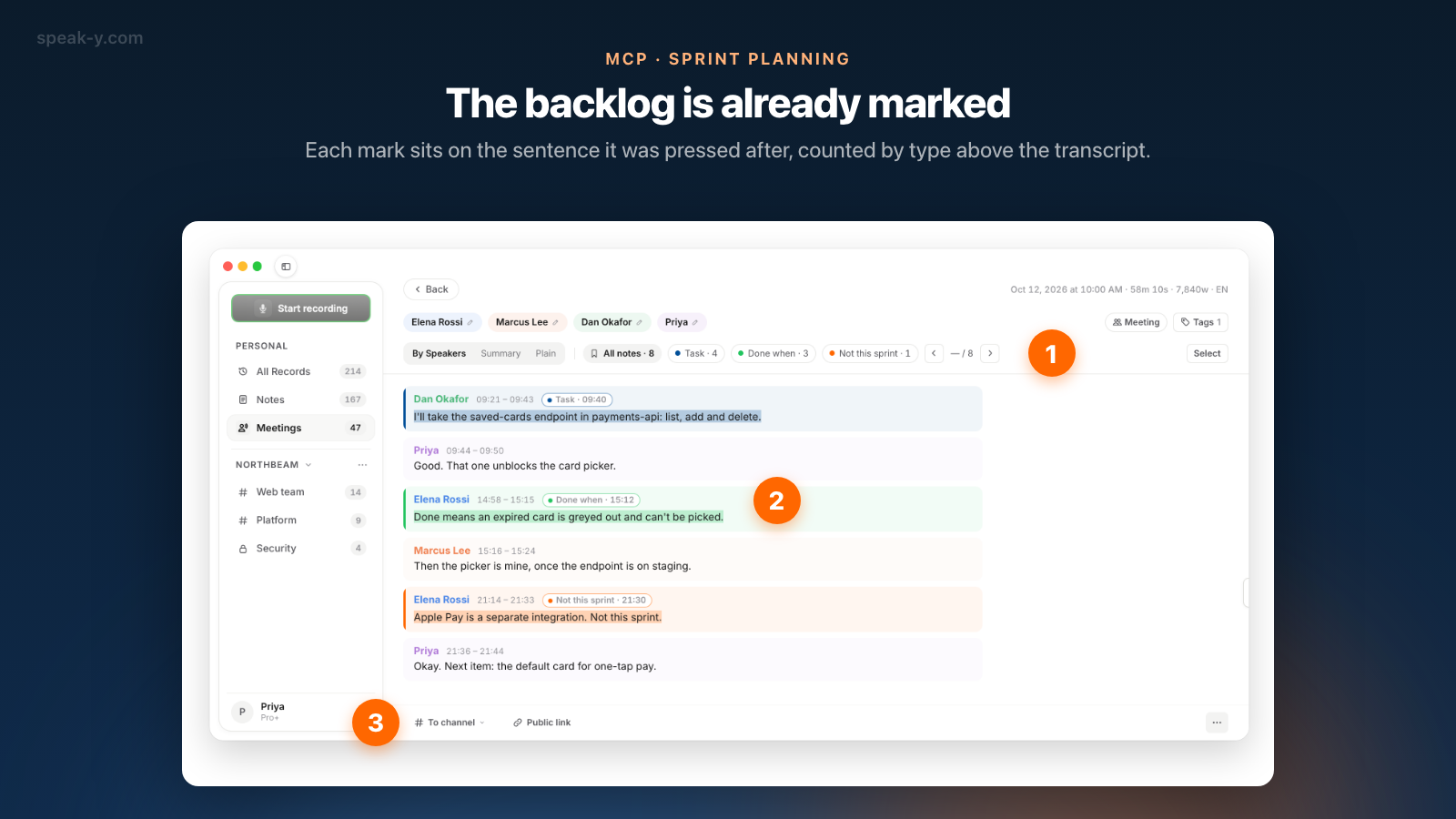Switch to By Speakers view
The image size is (1456, 819).
point(439,354)
